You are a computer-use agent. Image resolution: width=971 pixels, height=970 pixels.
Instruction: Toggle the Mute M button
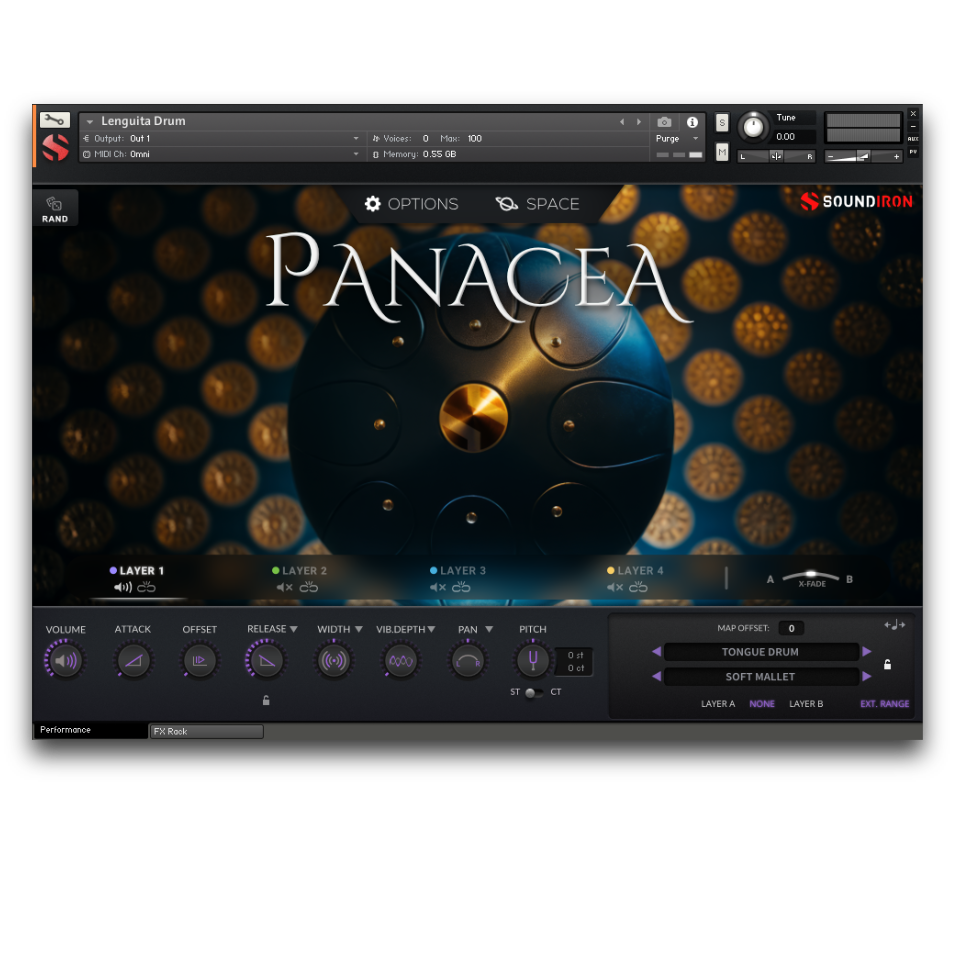pyautogui.click(x=722, y=152)
